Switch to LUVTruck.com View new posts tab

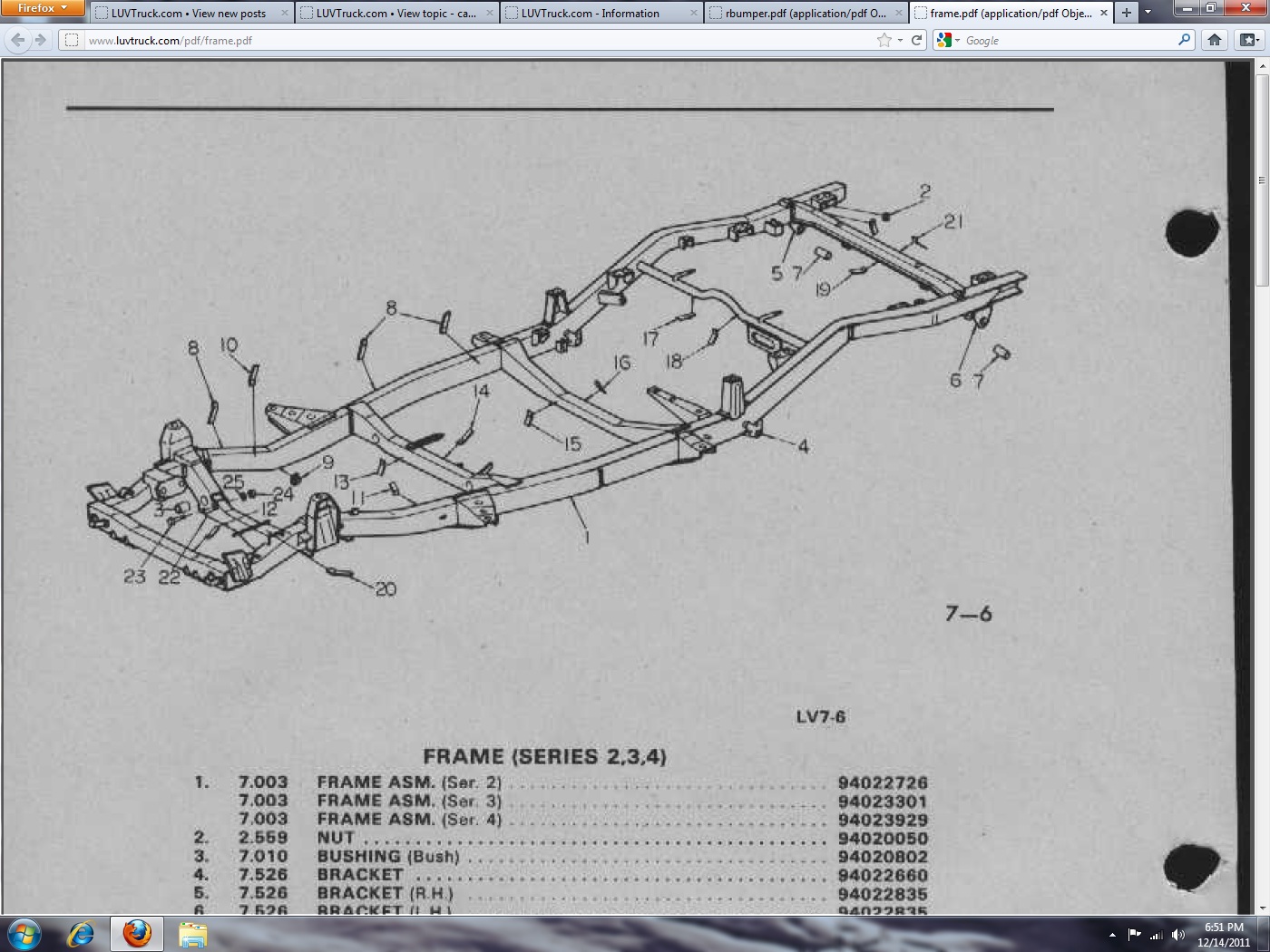pyautogui.click(x=188, y=13)
